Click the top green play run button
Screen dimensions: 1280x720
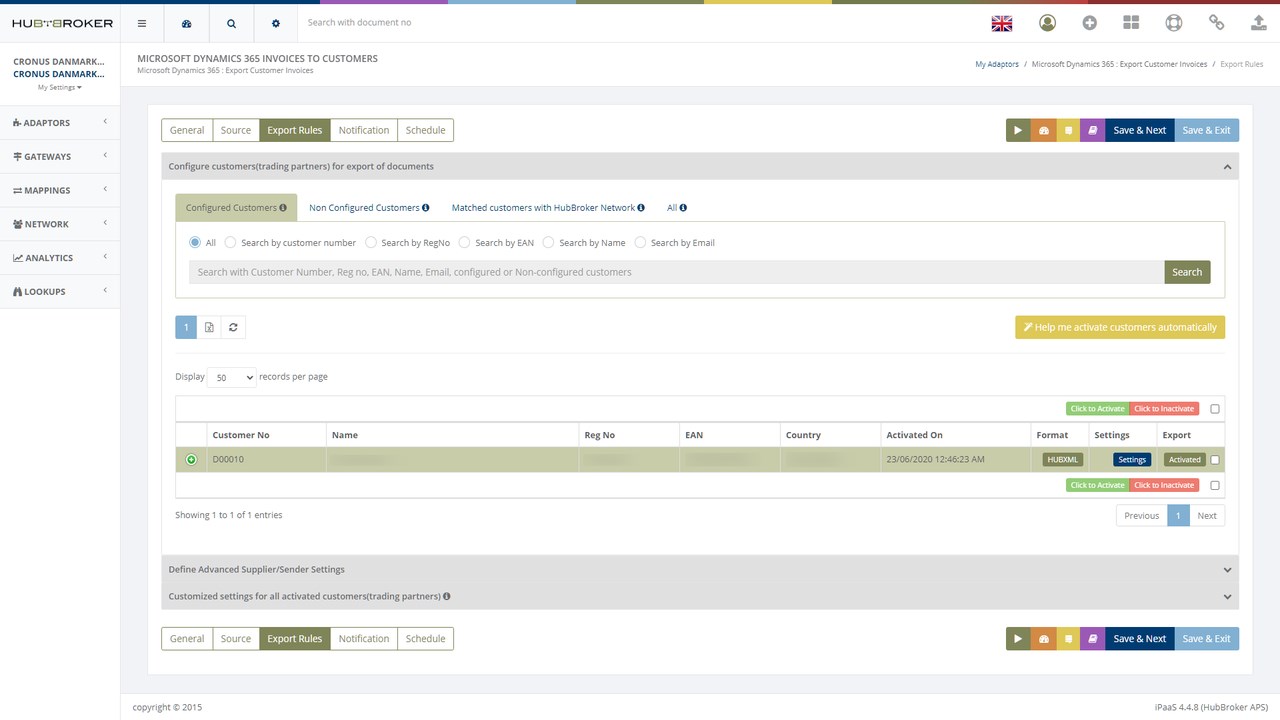click(1018, 130)
